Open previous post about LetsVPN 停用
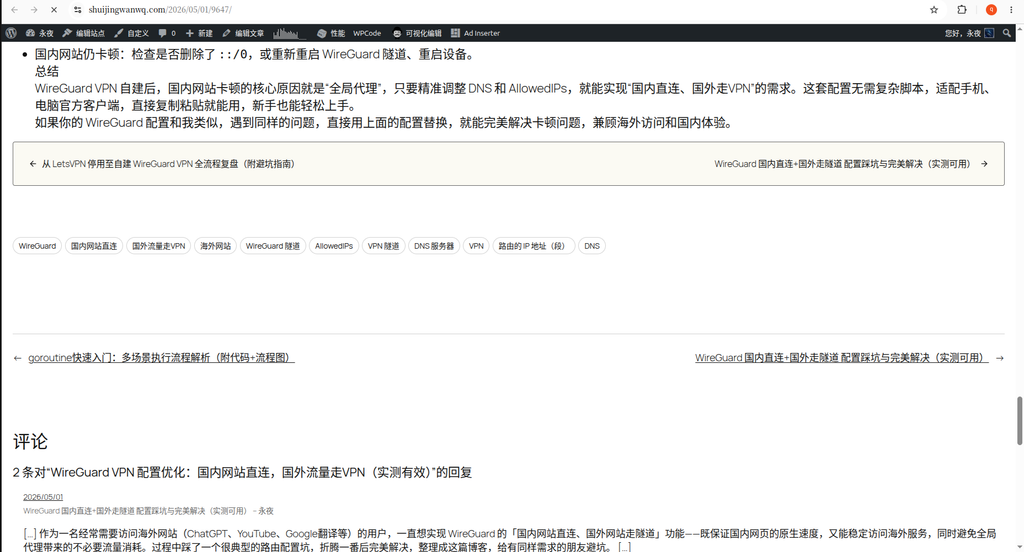This screenshot has height=552, width=1024. pyautogui.click(x=162, y=164)
